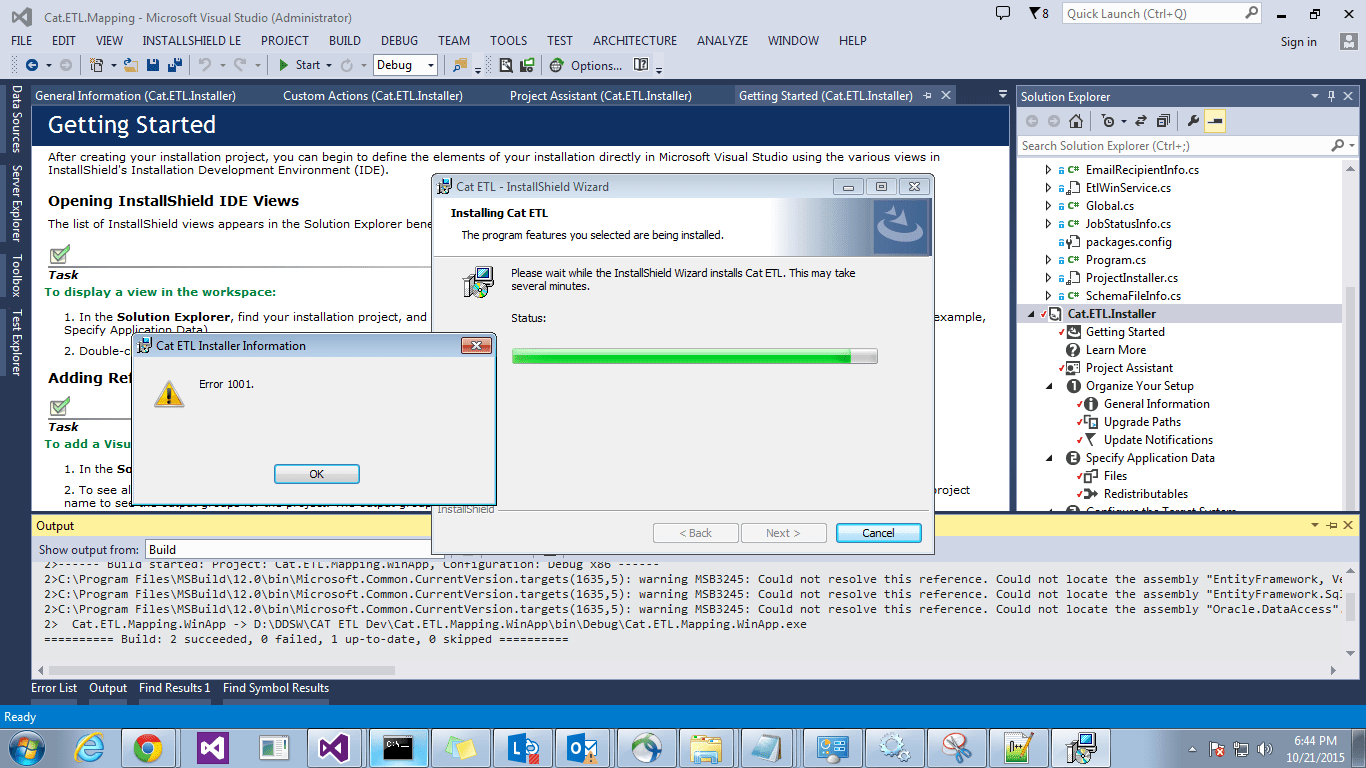Collapse the Specify Application Data node
Screen dimensions: 1366x768
click(1049, 458)
